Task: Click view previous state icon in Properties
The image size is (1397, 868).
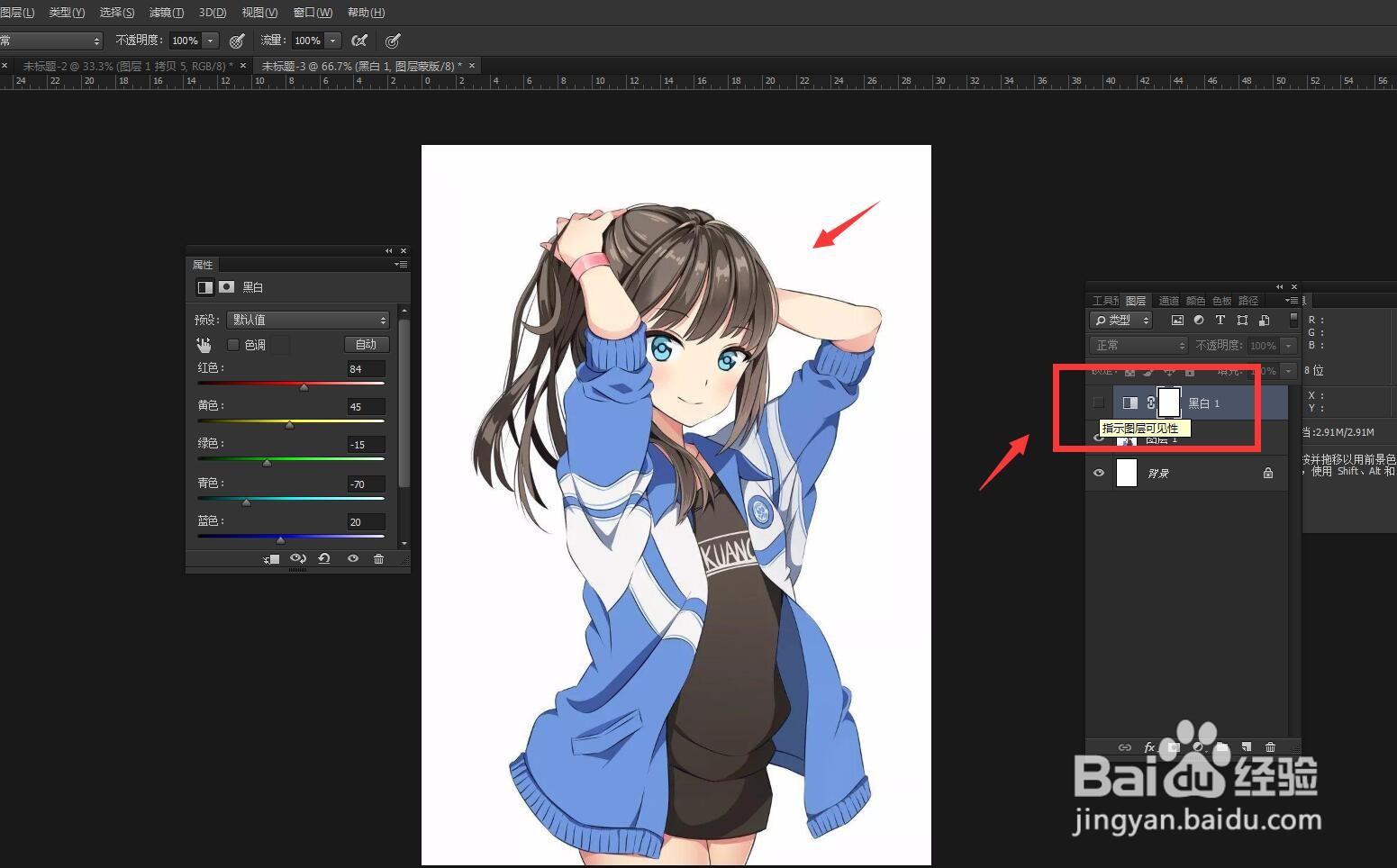Action: click(298, 559)
